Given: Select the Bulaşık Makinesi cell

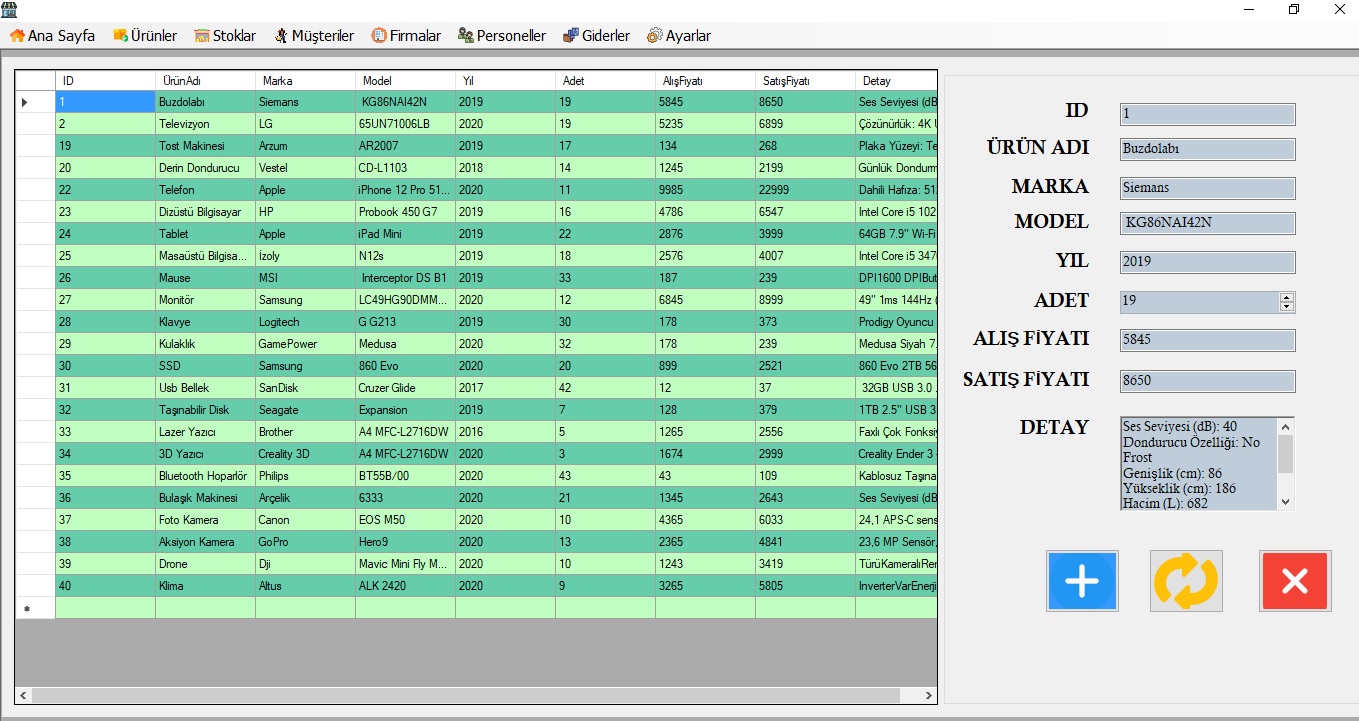Looking at the screenshot, I should point(205,498).
